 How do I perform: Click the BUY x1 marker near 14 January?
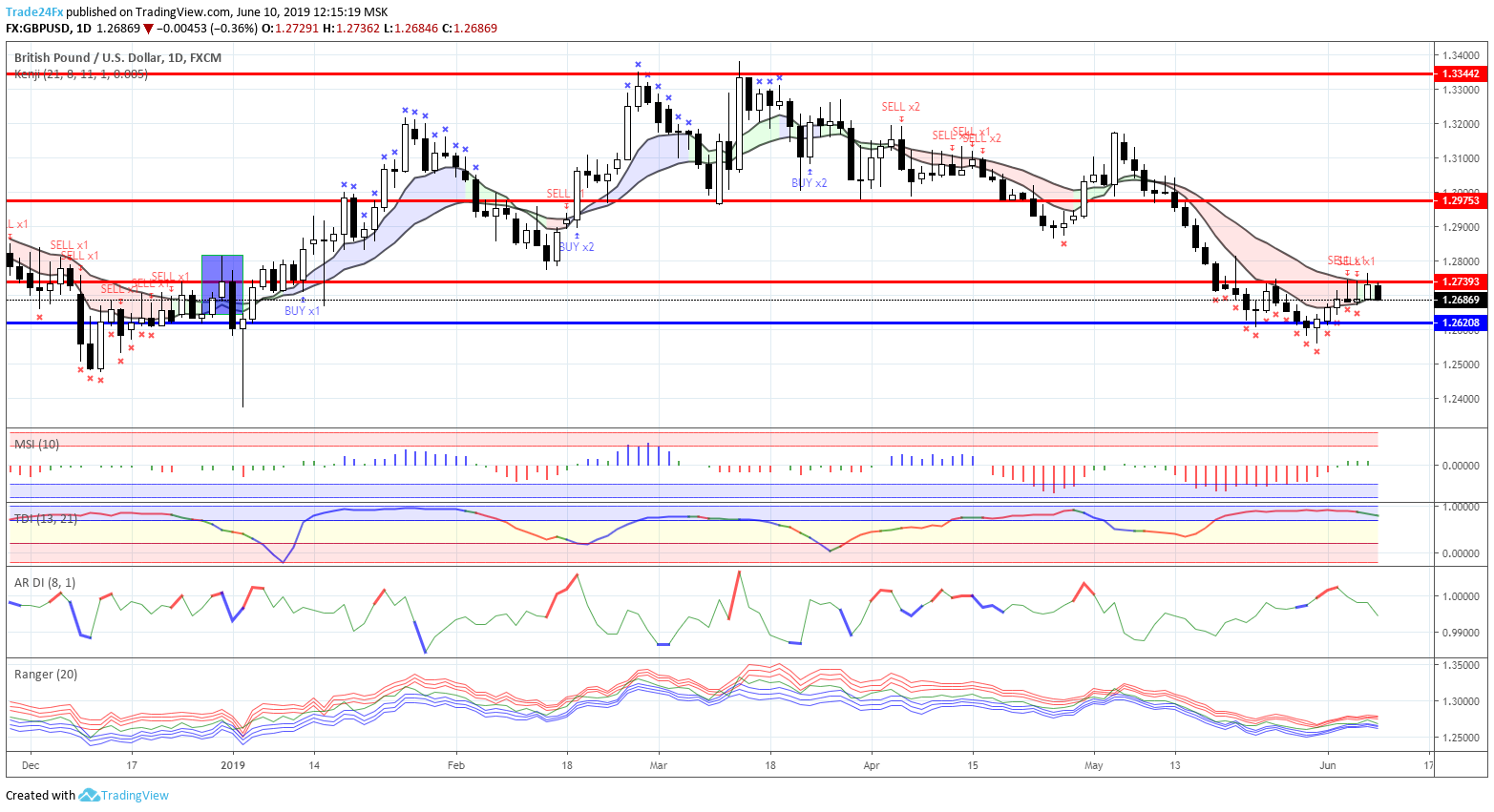pyautogui.click(x=302, y=311)
